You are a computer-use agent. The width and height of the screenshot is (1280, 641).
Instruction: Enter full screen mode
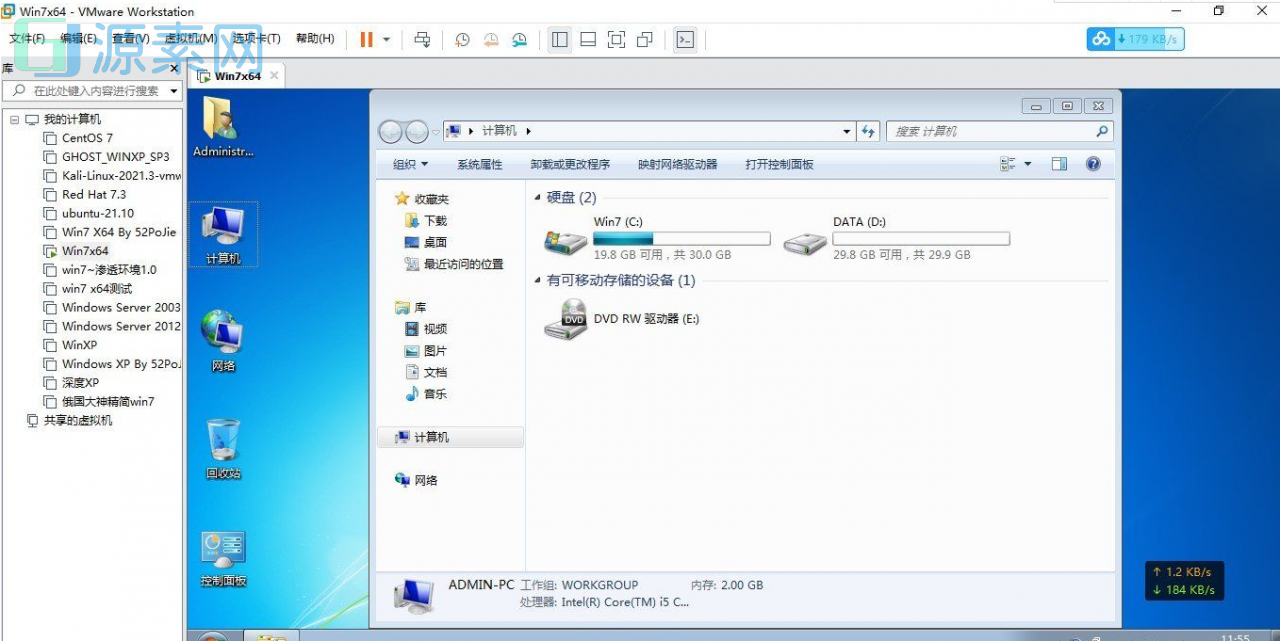617,40
